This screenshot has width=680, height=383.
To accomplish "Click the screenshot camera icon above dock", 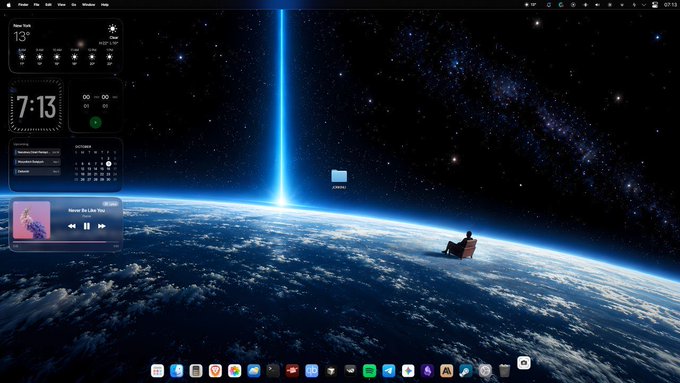I will [524, 363].
